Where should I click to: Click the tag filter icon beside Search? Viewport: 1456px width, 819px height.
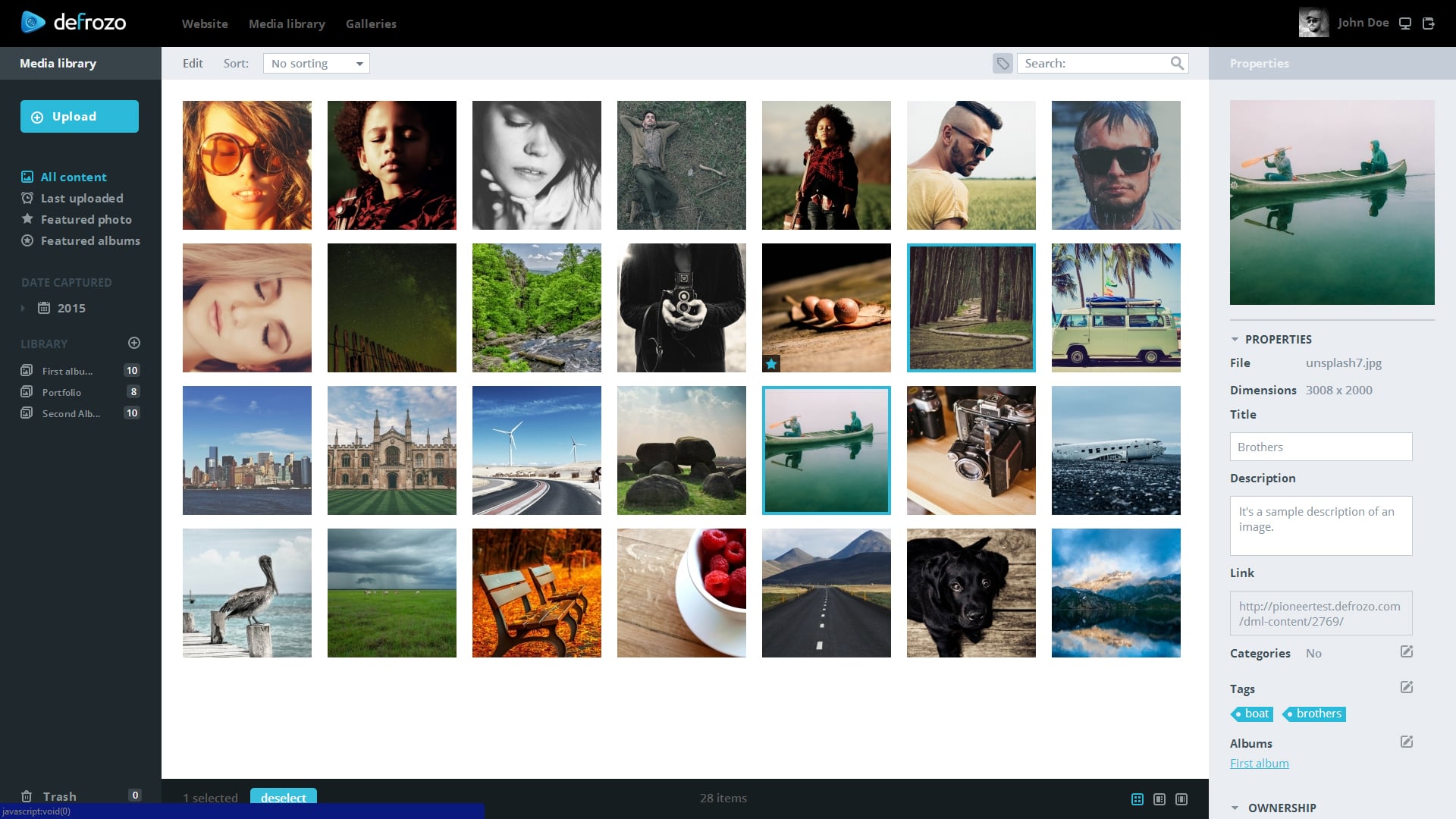pyautogui.click(x=1003, y=64)
